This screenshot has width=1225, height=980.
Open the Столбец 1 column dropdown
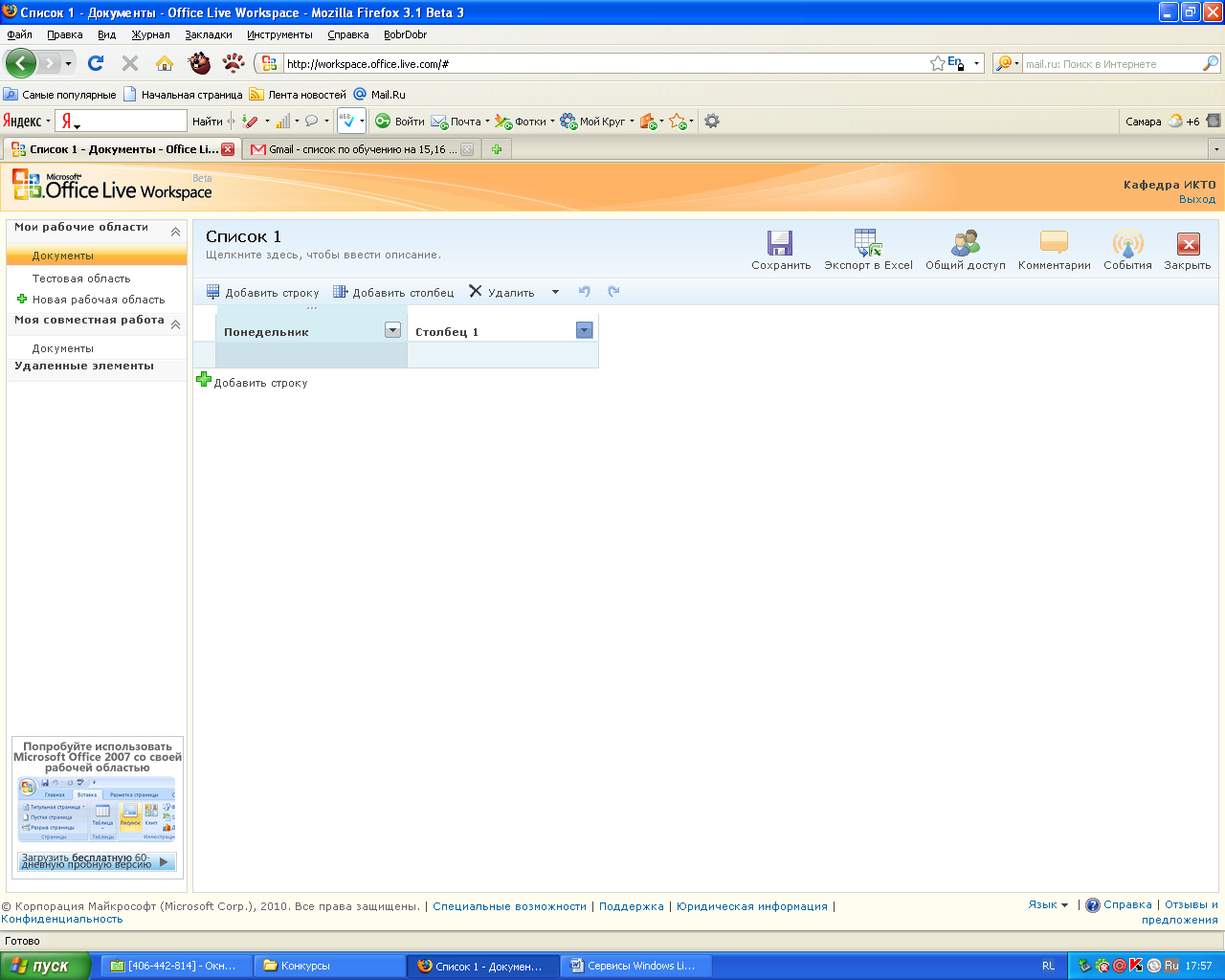click(x=585, y=330)
